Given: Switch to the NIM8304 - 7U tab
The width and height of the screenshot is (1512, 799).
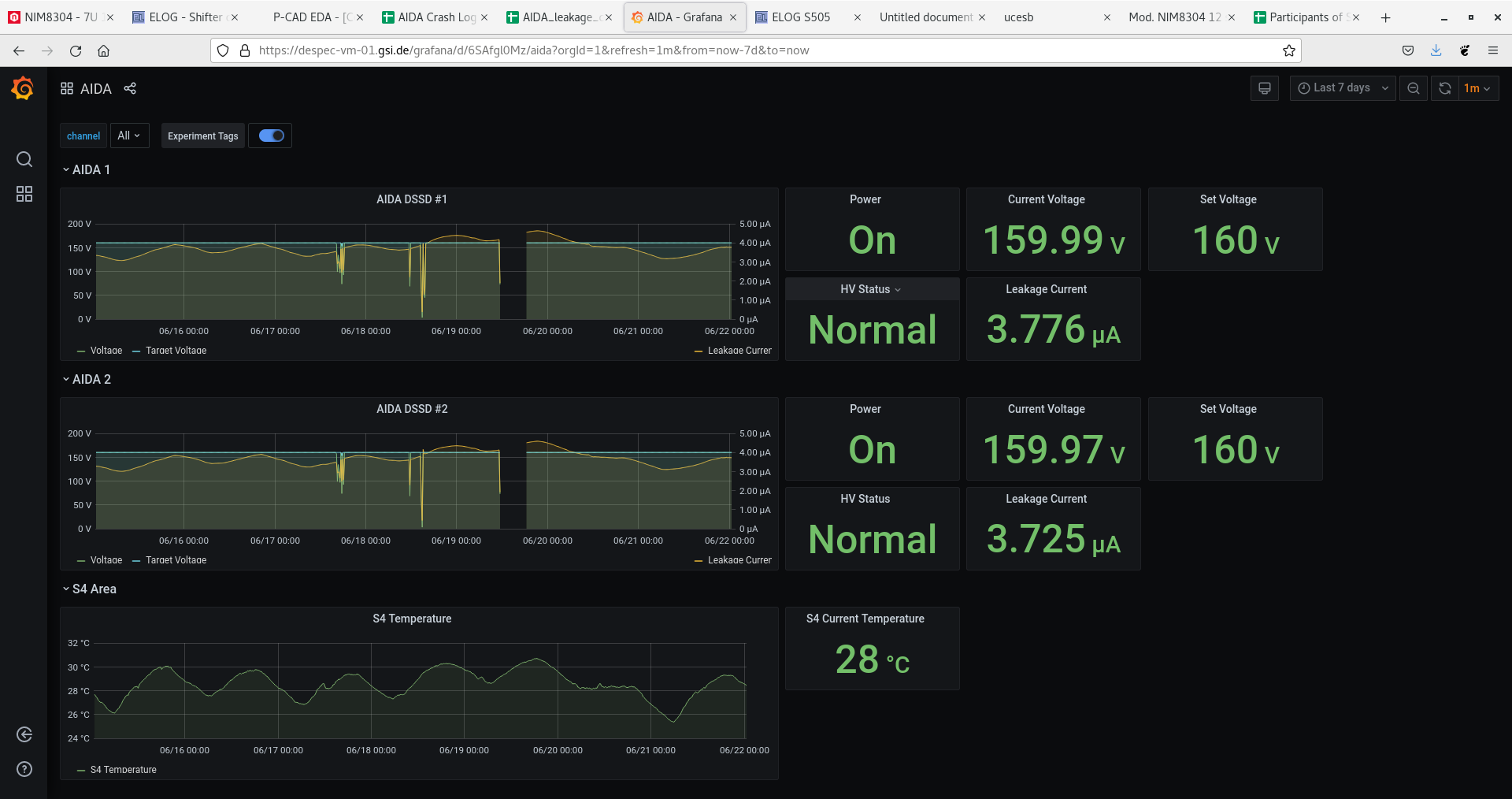Looking at the screenshot, I should [x=61, y=17].
